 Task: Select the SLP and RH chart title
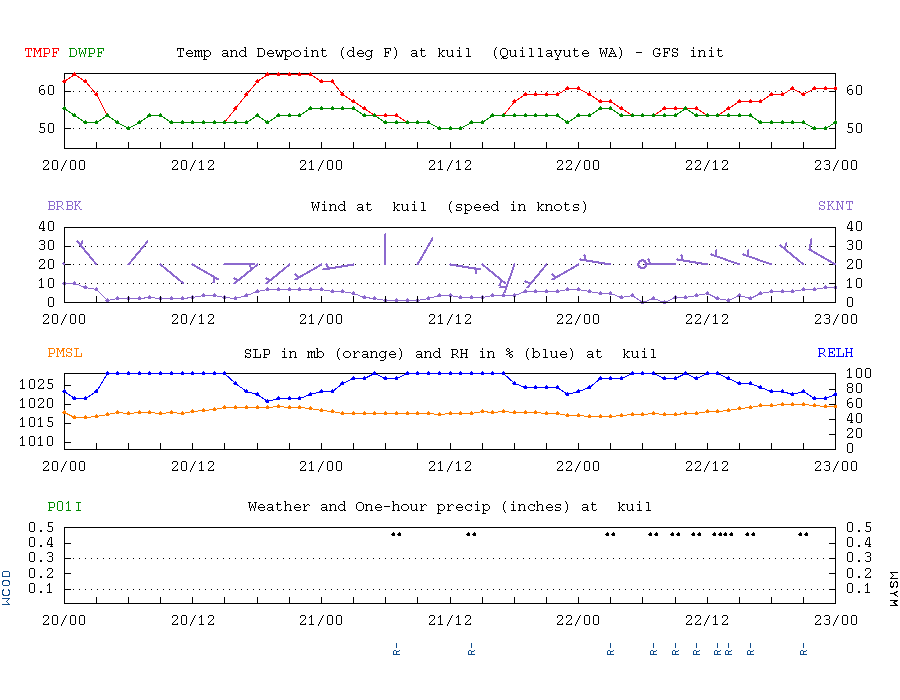(450, 354)
